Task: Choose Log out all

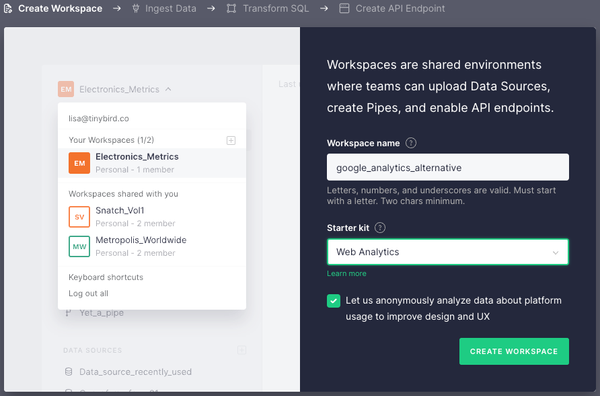Action: pos(88,293)
